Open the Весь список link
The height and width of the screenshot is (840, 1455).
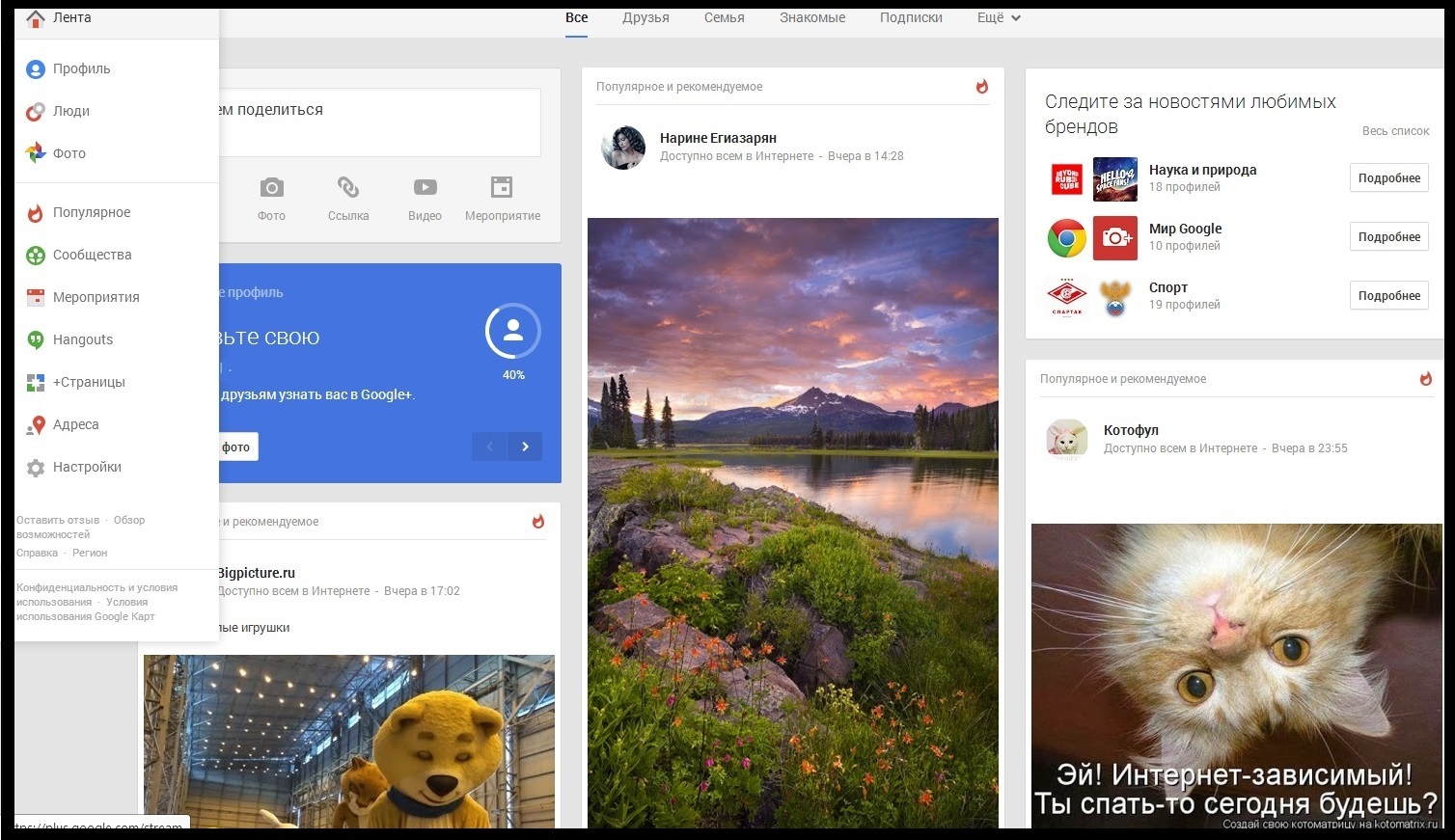[x=1395, y=131]
